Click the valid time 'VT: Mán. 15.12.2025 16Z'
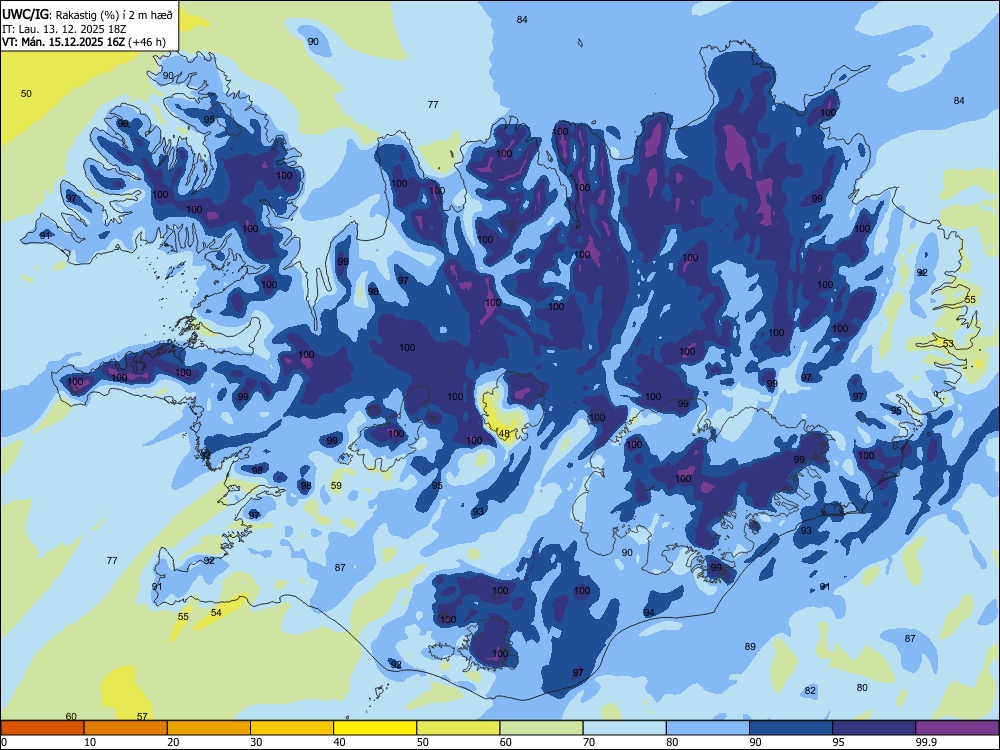 [64, 42]
